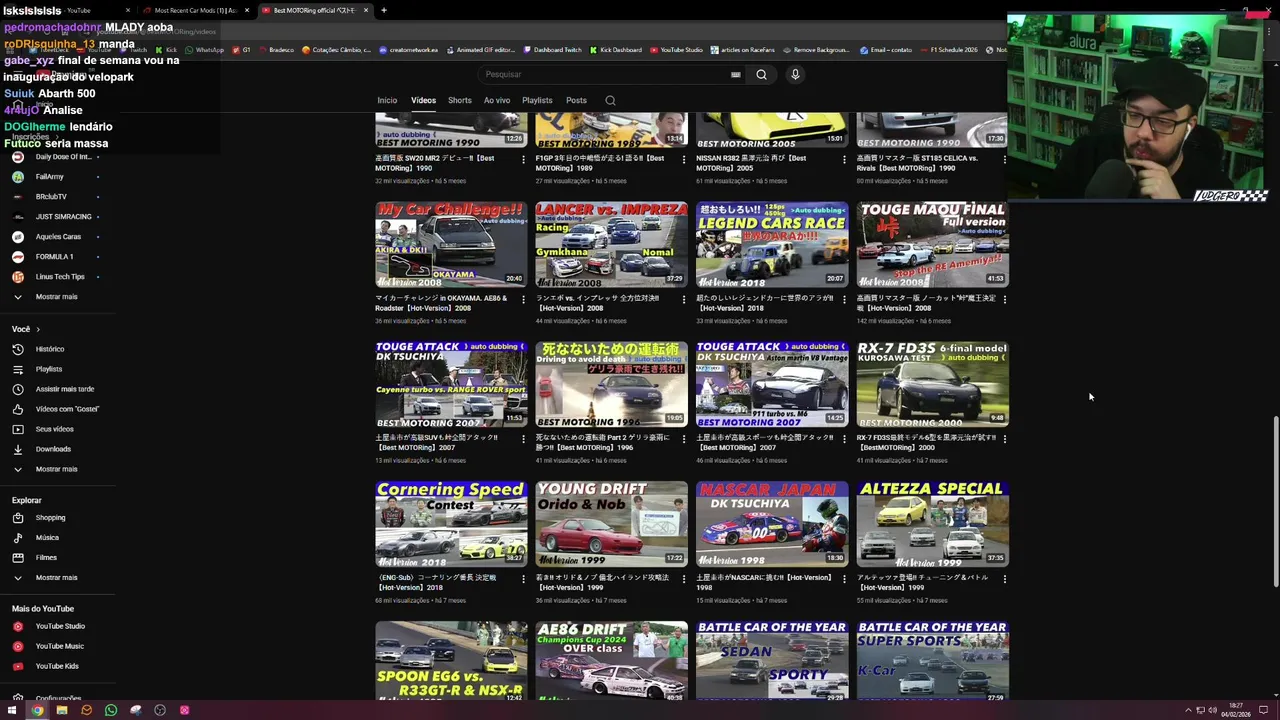Open YouTube Kids in the sidebar
The width and height of the screenshot is (1280, 720).
57,666
